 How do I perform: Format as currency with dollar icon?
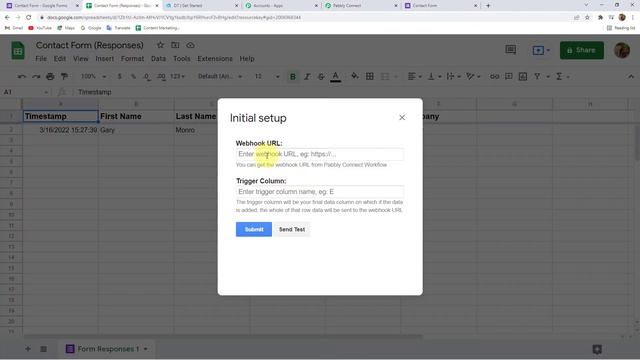coord(119,76)
